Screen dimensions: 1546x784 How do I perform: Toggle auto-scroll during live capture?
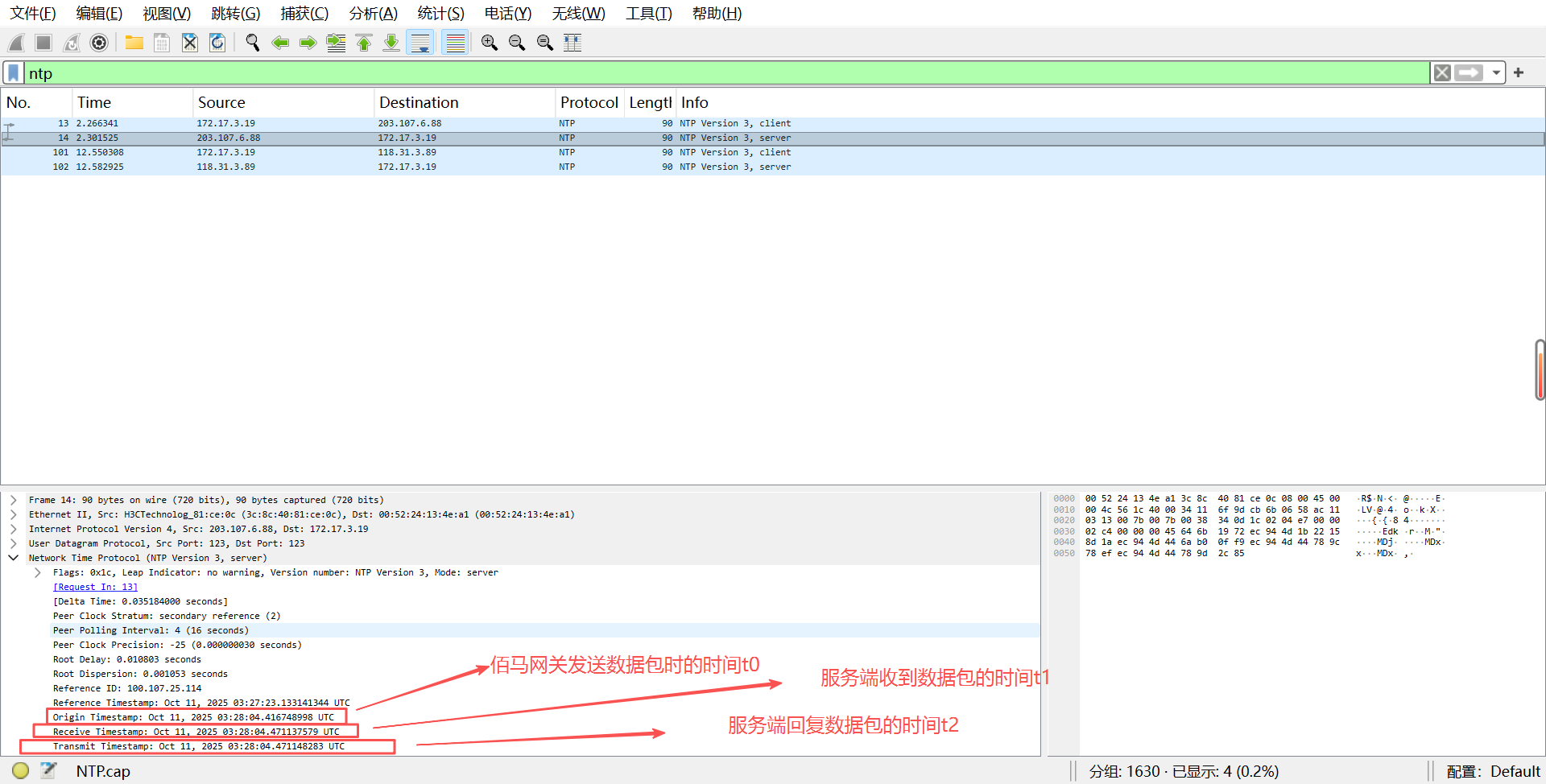click(x=420, y=43)
